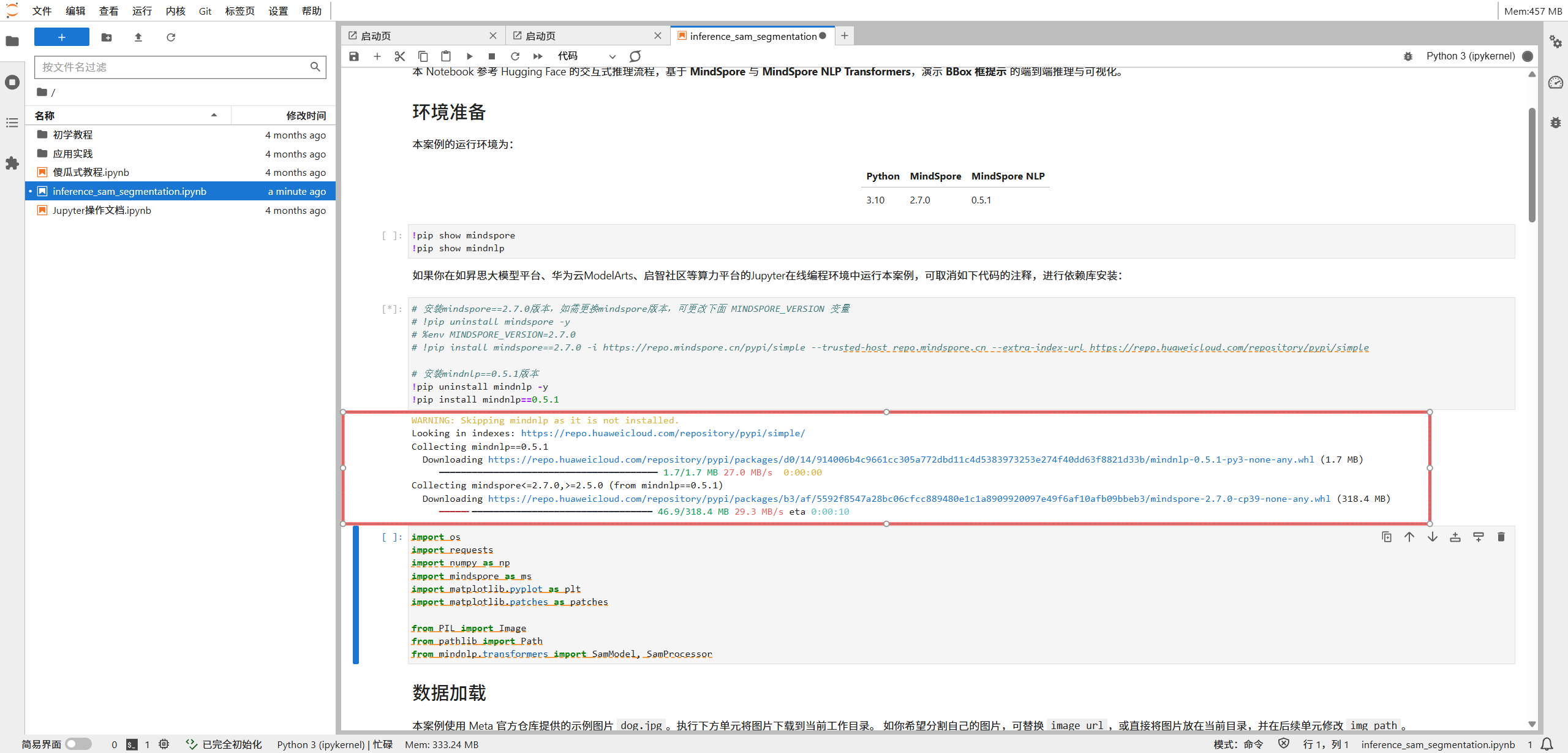Show the table of contents panel

coord(12,123)
